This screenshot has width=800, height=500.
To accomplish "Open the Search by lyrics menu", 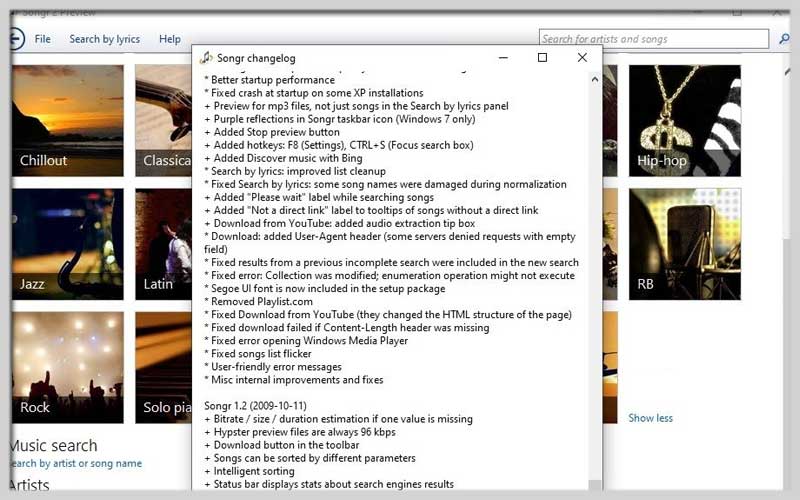I will [x=105, y=39].
